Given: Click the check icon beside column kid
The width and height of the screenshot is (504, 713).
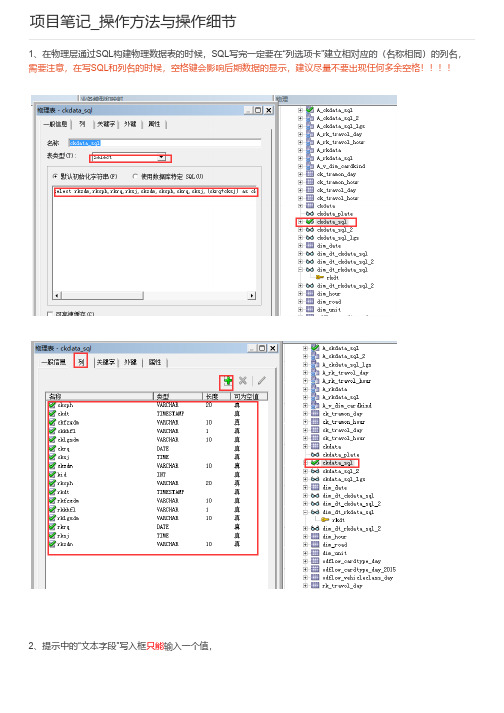Looking at the screenshot, I should [x=52, y=474].
